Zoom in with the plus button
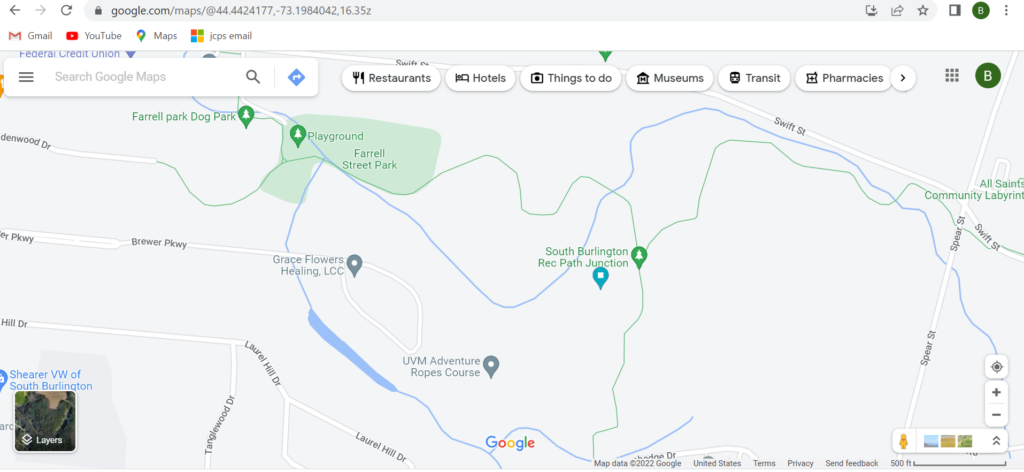Screen dimensions: 1024x472 [997, 392]
